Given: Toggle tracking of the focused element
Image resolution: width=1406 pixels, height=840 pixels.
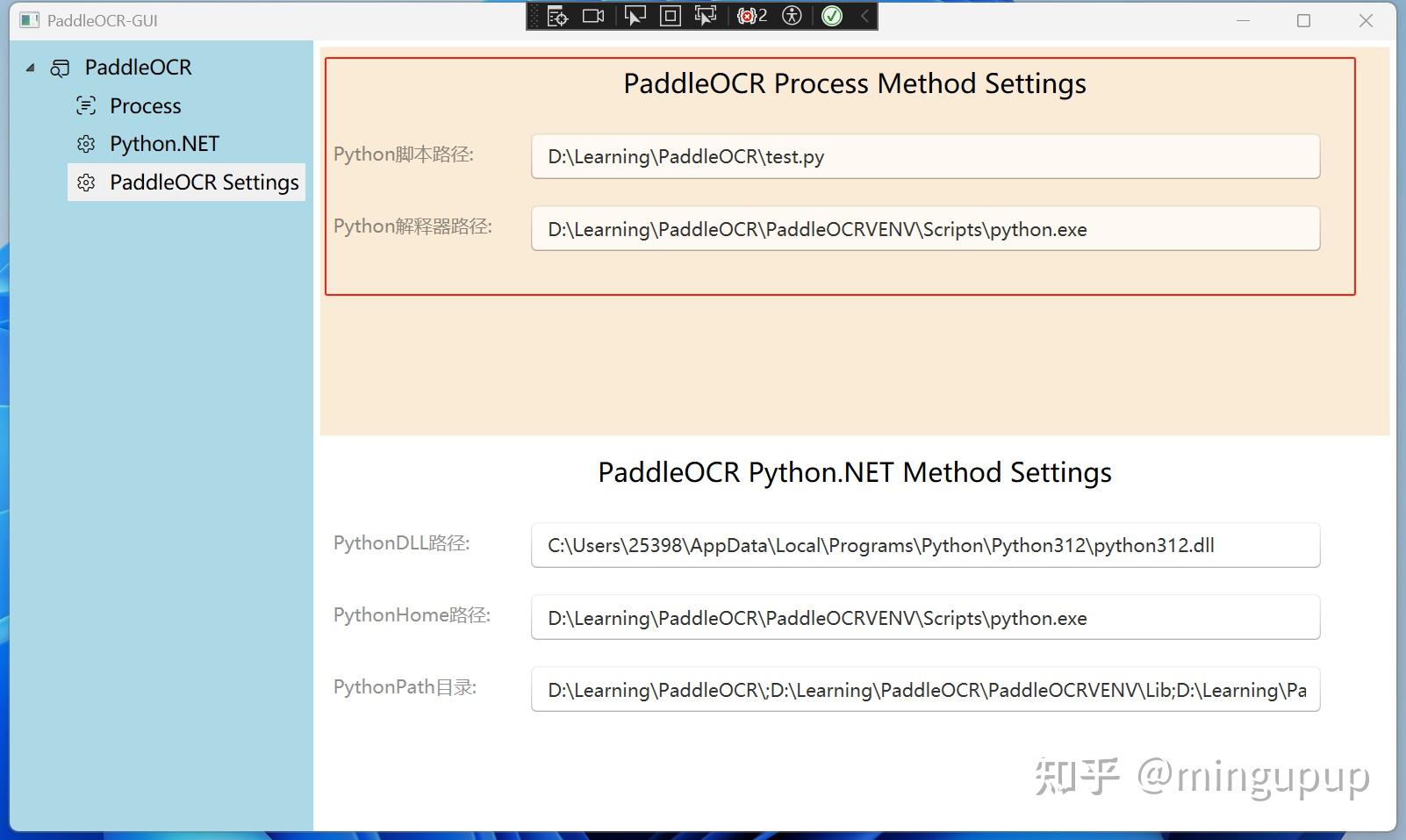Looking at the screenshot, I should click(705, 15).
